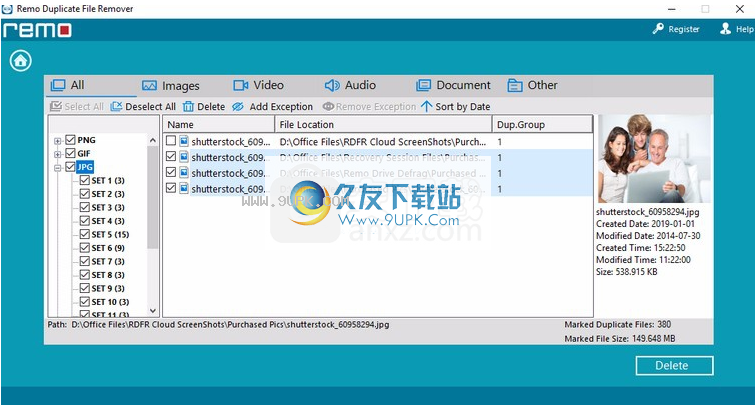Switch to the All tab
The width and height of the screenshot is (756, 407).
pyautogui.click(x=92, y=85)
